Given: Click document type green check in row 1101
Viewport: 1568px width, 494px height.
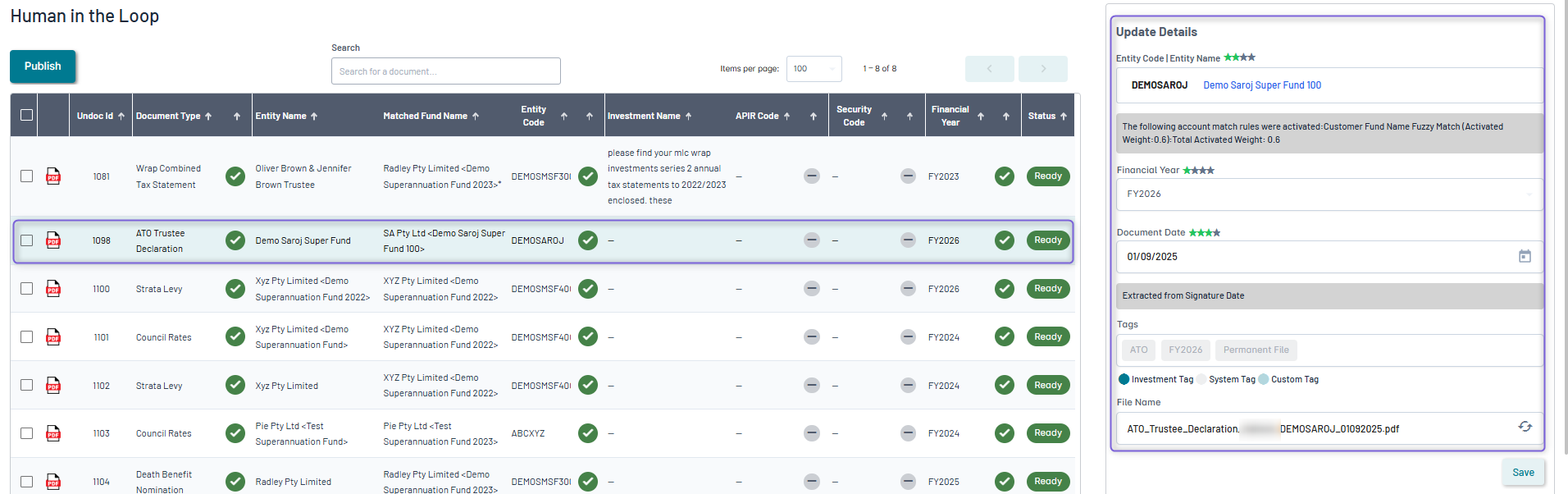Looking at the screenshot, I should (x=235, y=337).
